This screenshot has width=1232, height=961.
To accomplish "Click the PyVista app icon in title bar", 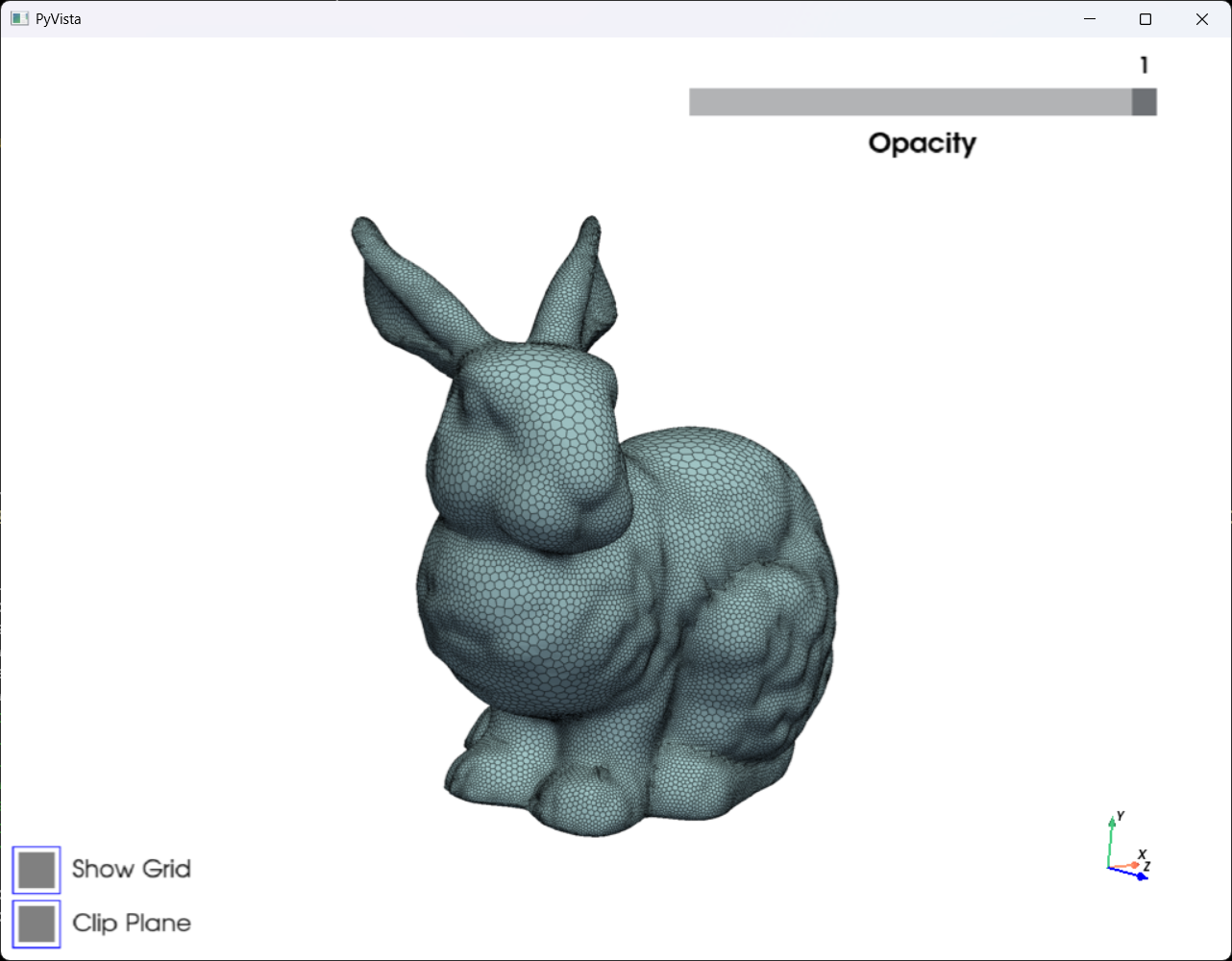I will click(x=19, y=19).
